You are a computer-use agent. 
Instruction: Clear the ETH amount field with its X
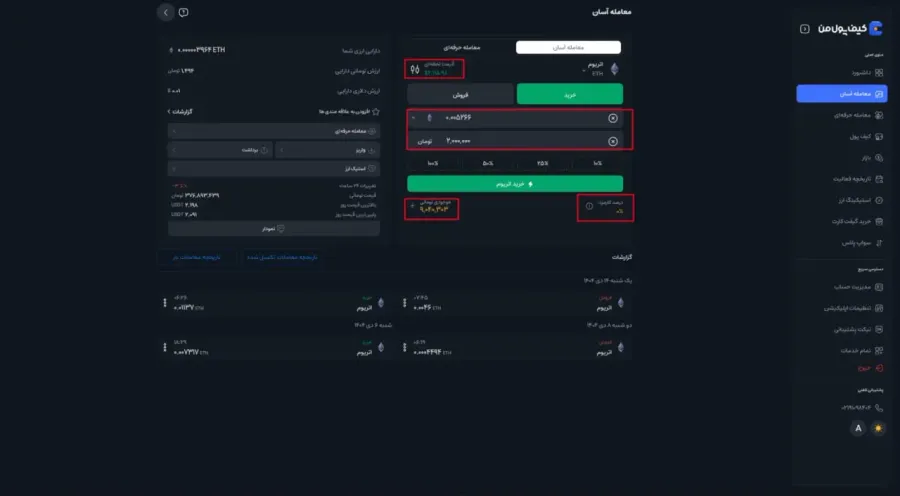click(x=613, y=118)
